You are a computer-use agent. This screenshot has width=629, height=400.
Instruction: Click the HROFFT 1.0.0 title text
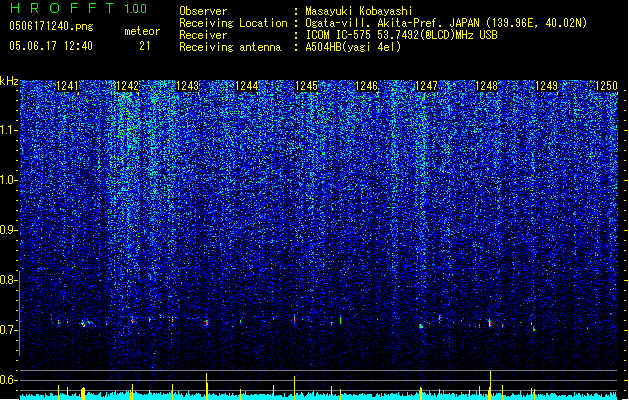pyautogui.click(x=79, y=8)
